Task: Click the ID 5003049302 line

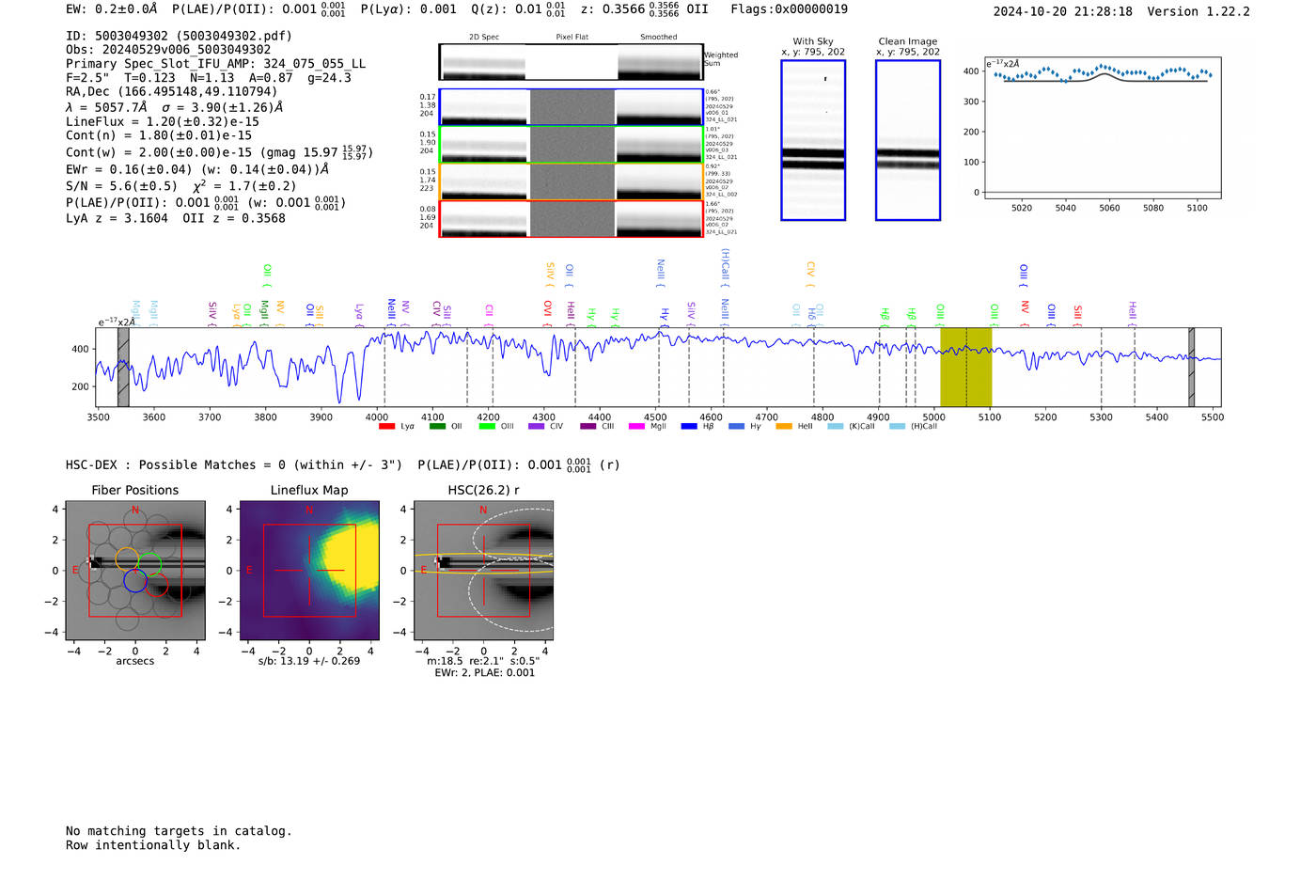Action: (179, 36)
